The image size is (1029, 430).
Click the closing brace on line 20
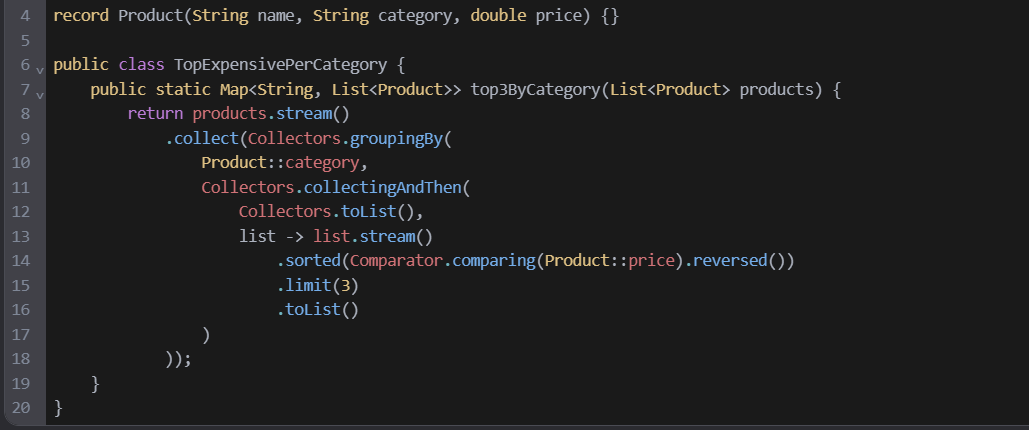[58, 408]
